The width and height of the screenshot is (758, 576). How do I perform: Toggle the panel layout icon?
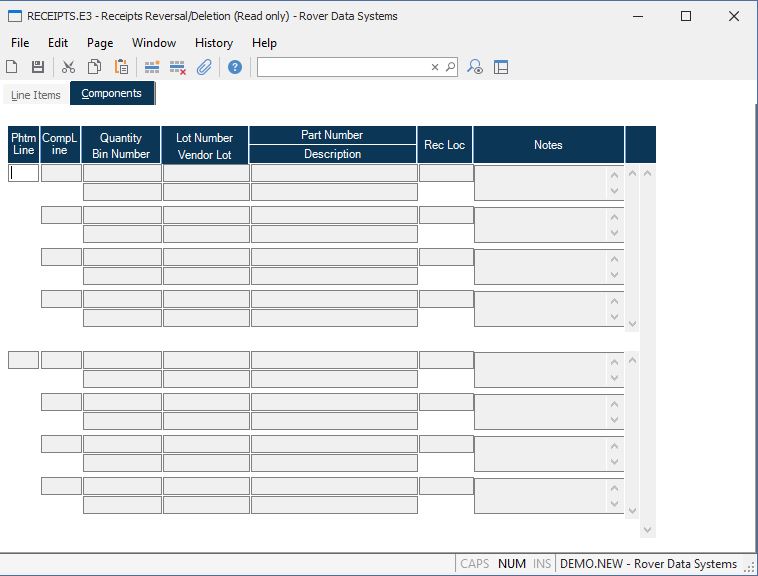[501, 67]
